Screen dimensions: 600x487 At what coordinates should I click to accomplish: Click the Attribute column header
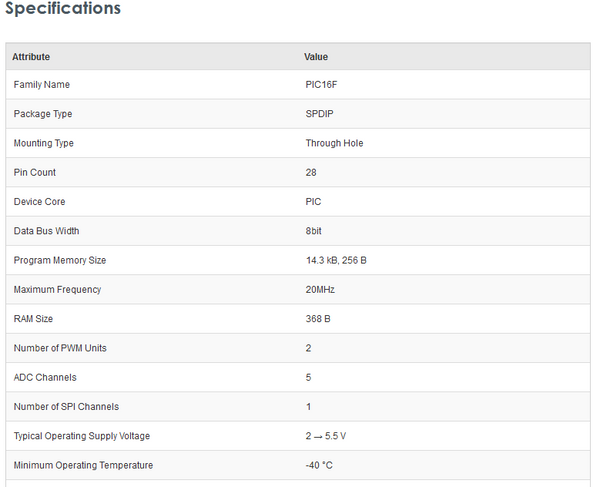31,57
